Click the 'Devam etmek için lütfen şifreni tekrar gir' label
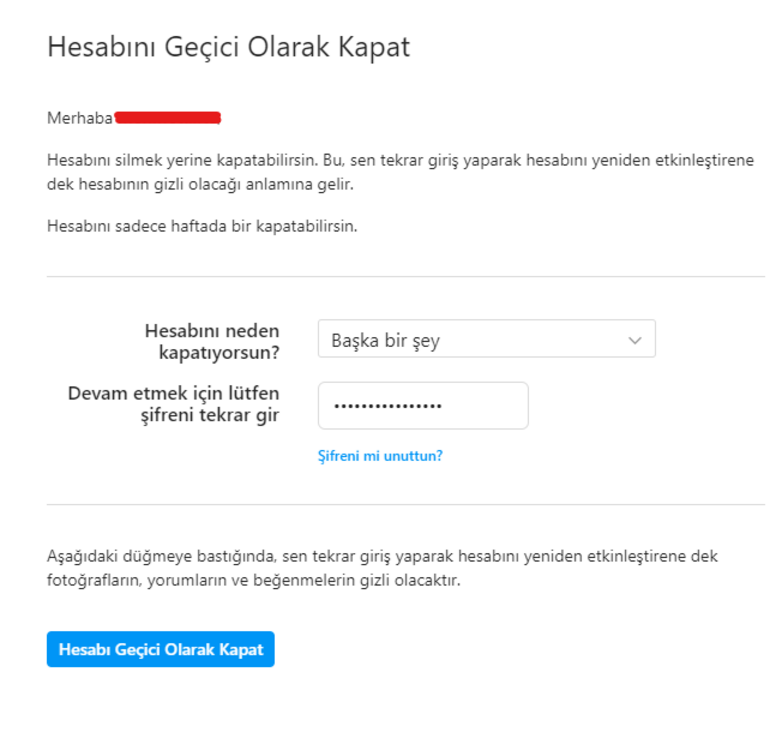 174,404
